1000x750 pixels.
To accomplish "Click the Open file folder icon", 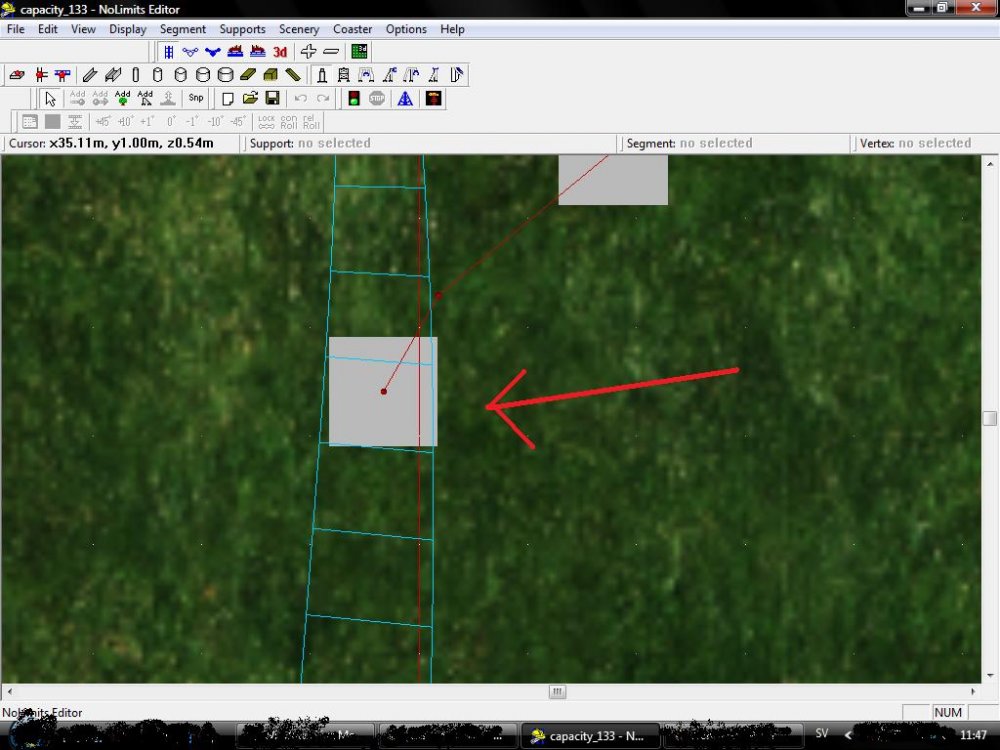I will [250, 98].
